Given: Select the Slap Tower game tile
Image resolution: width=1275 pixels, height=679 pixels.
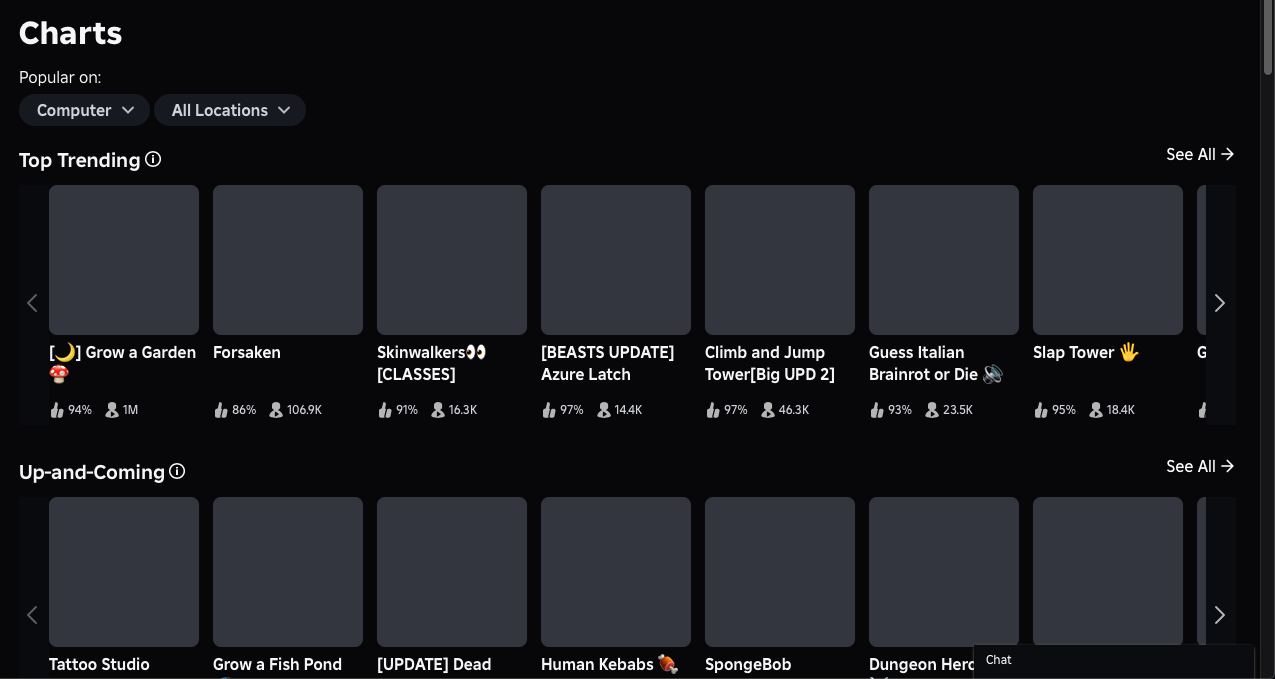Looking at the screenshot, I should pyautogui.click(x=1108, y=260).
